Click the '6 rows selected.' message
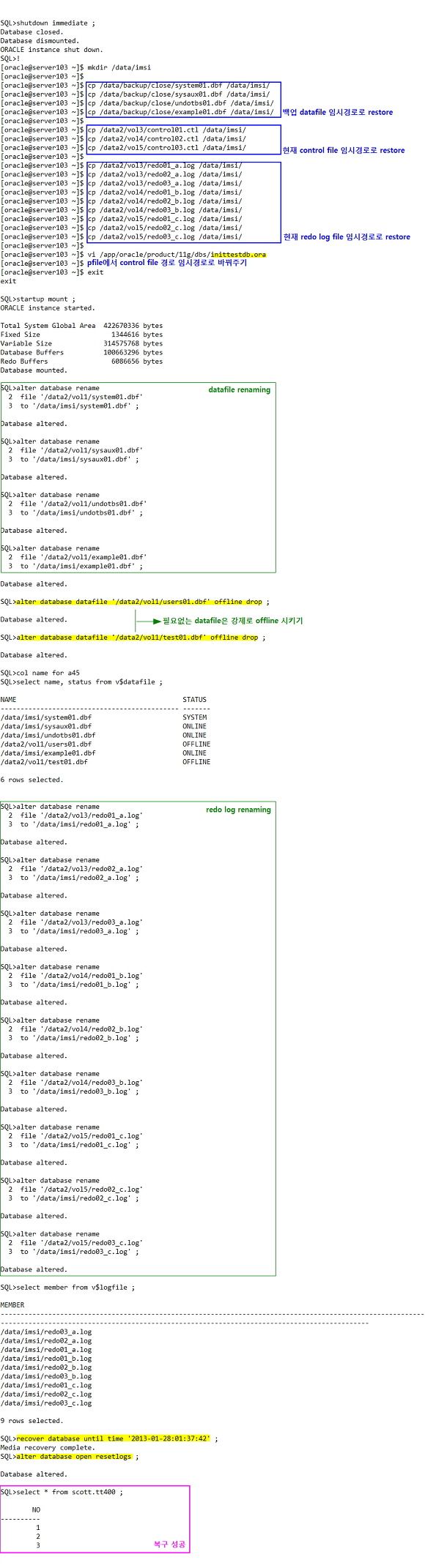The height and width of the screenshot is (1568, 425). (32, 780)
